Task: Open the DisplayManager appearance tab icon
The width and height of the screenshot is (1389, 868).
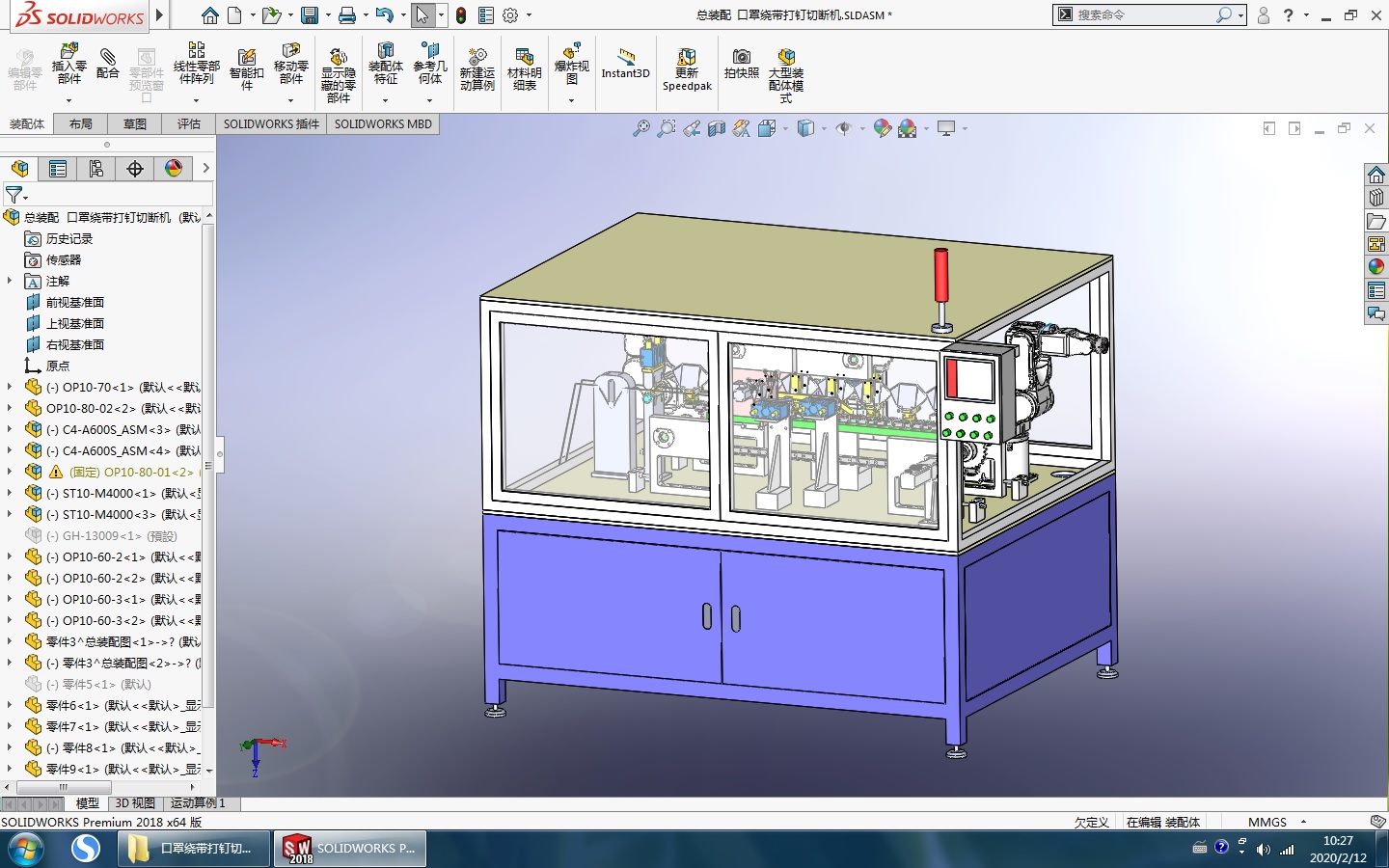Action: (x=174, y=169)
